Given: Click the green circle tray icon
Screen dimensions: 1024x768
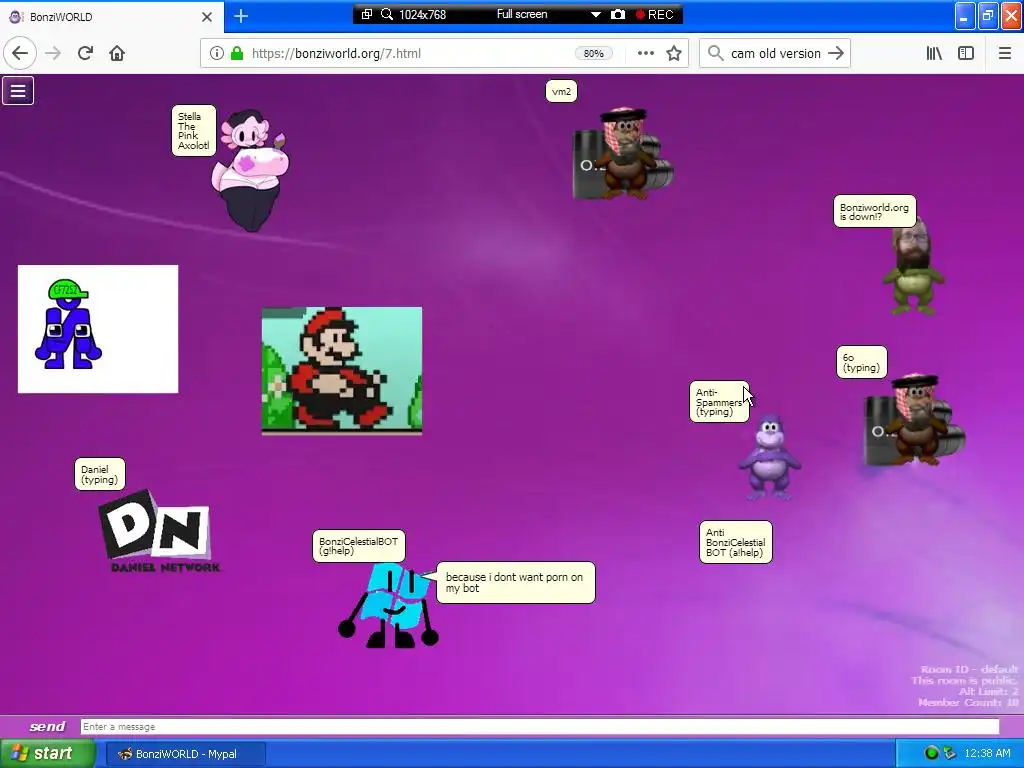Looking at the screenshot, I should click(x=931, y=753).
